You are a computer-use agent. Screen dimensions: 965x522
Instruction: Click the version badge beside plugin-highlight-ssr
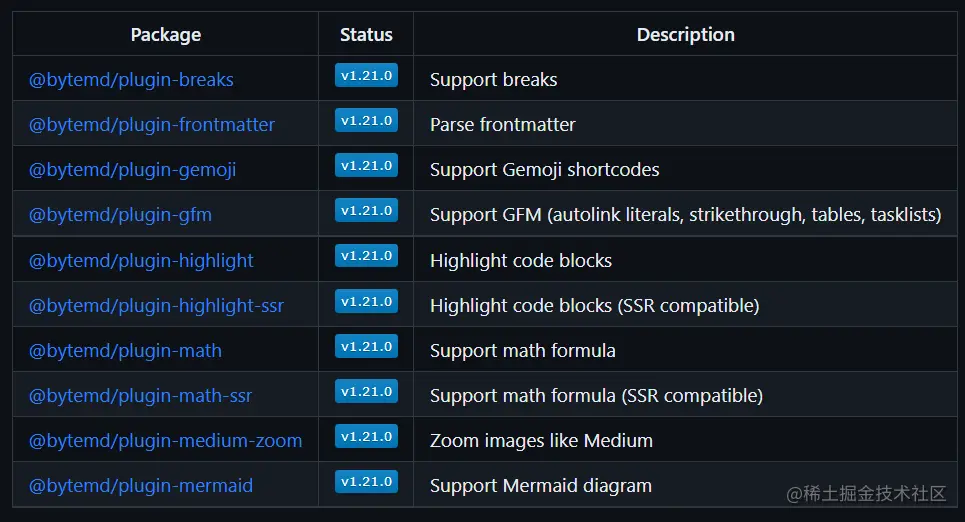tap(366, 301)
